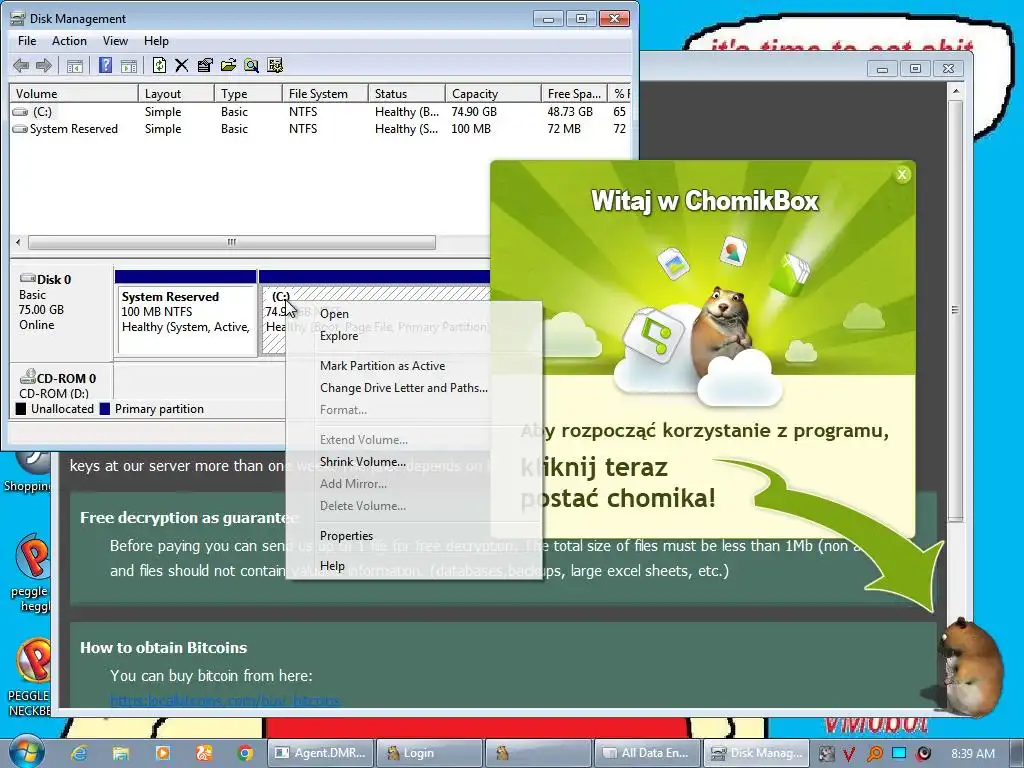The height and width of the screenshot is (768, 1024).
Task: Switch to Agent.DMR taskbar button
Action: 321,753
